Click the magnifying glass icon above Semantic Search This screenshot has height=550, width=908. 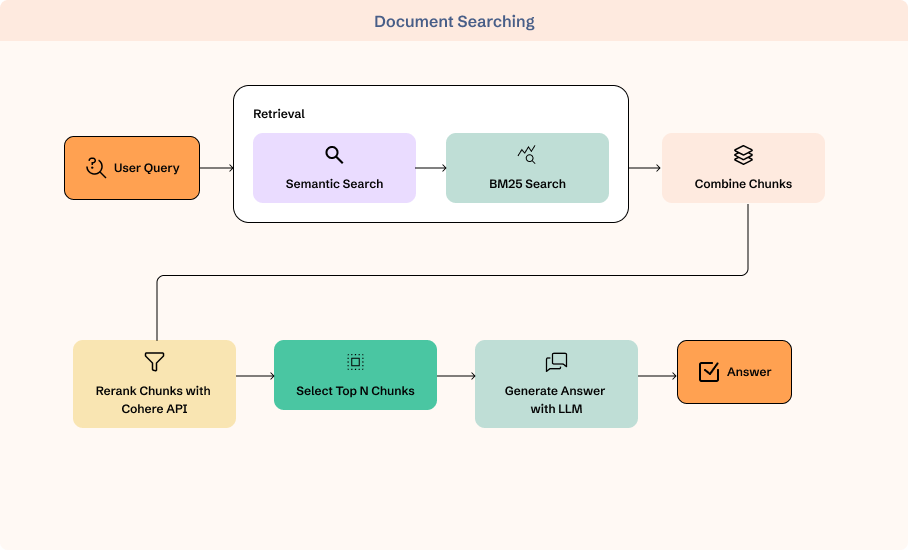[334, 155]
